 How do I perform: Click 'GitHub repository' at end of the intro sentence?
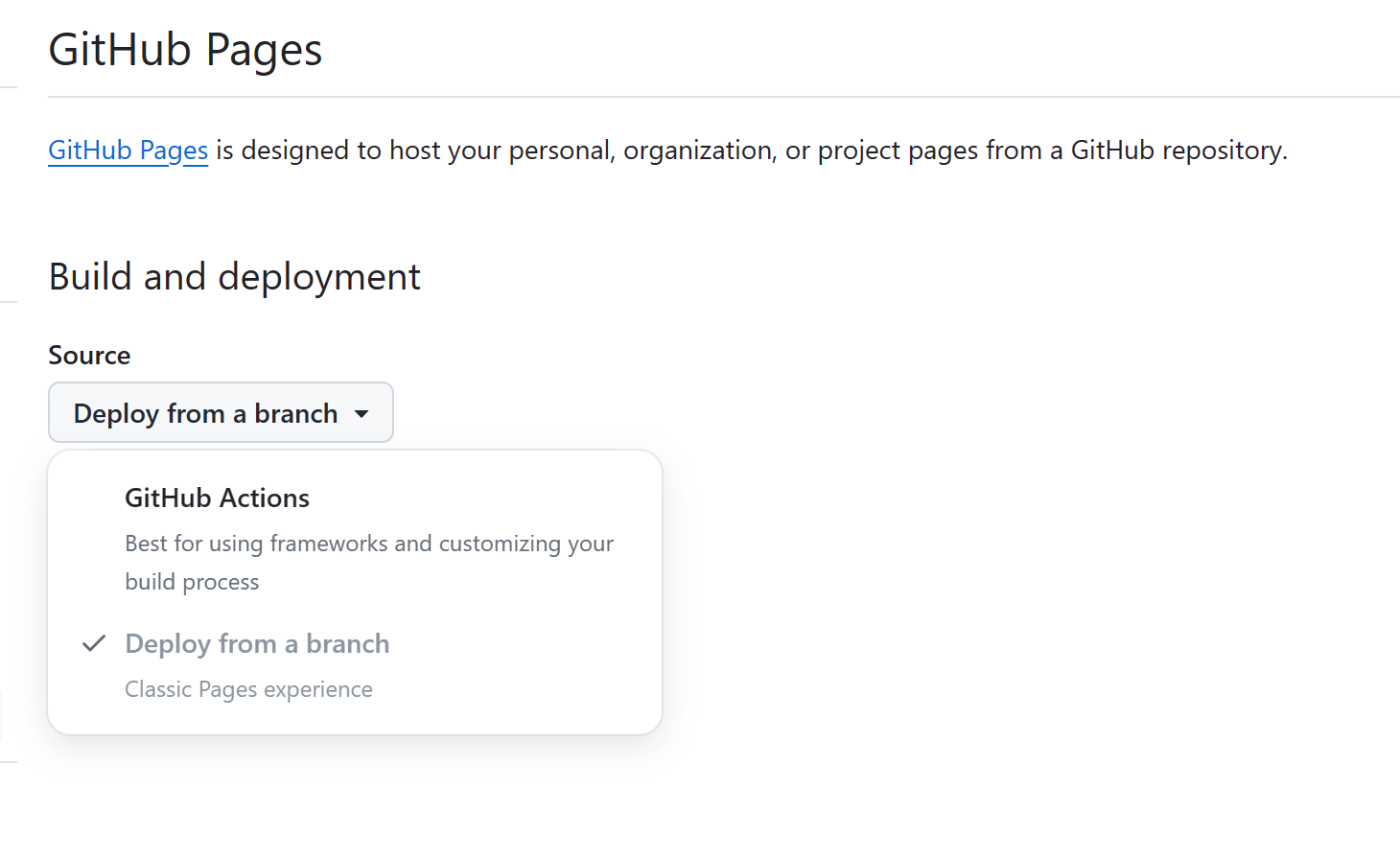click(x=1178, y=151)
